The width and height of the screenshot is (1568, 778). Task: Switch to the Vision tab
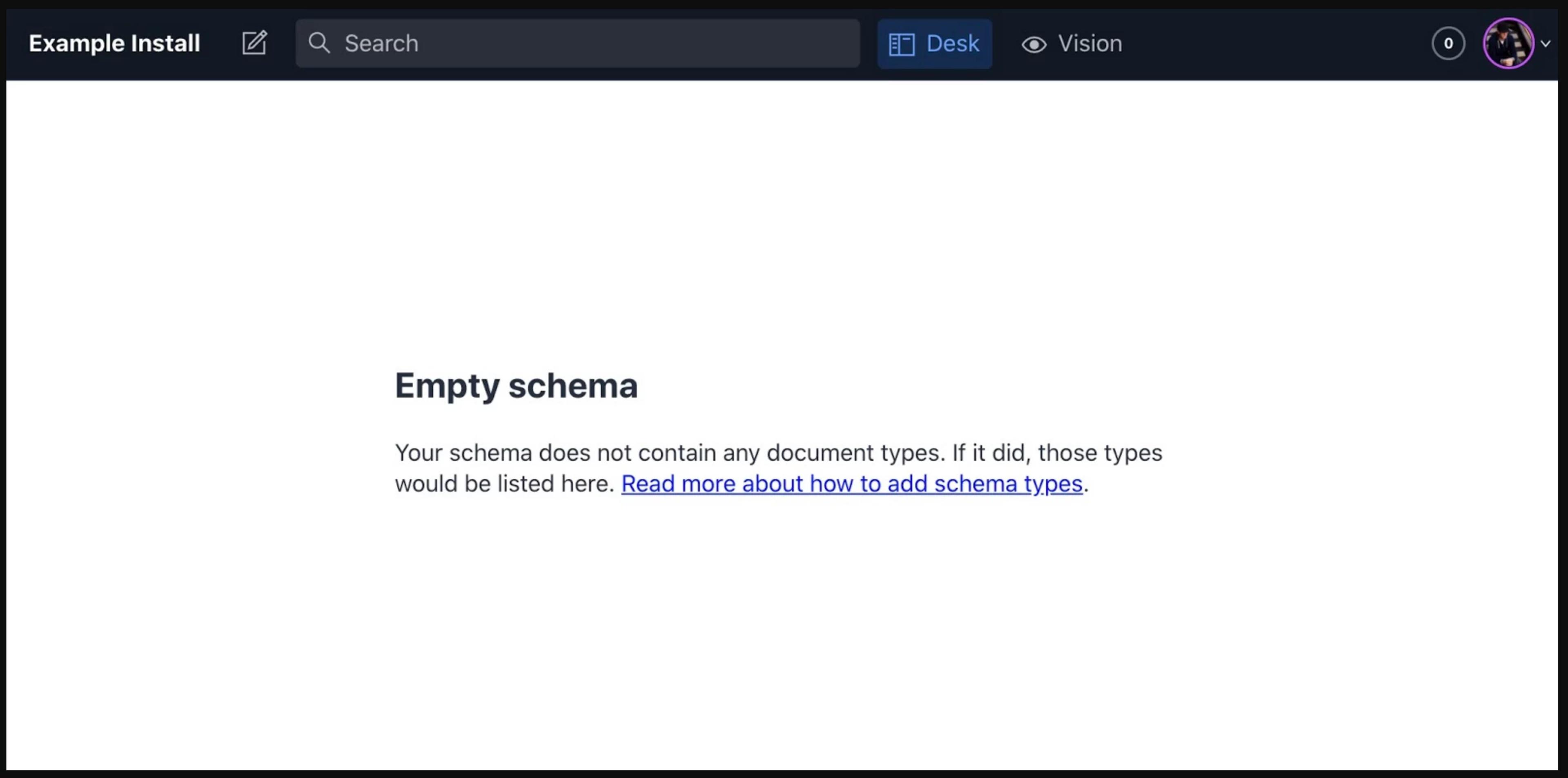coord(1071,43)
